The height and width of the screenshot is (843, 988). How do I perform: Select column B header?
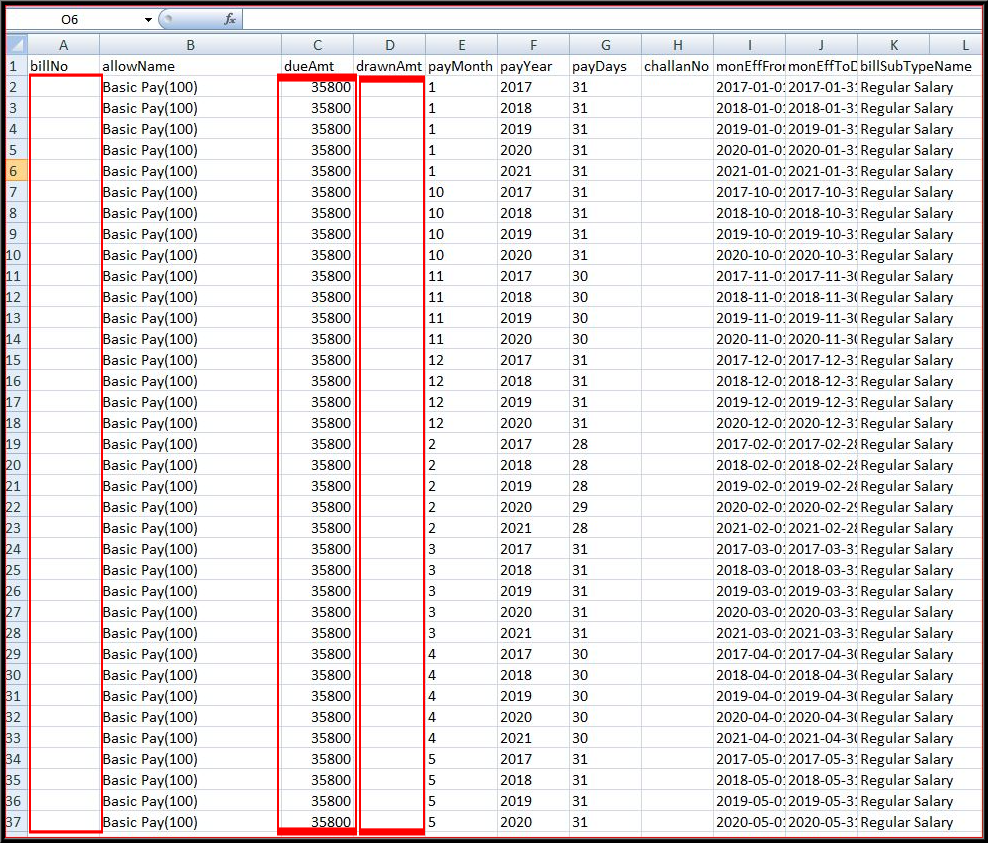click(x=190, y=45)
